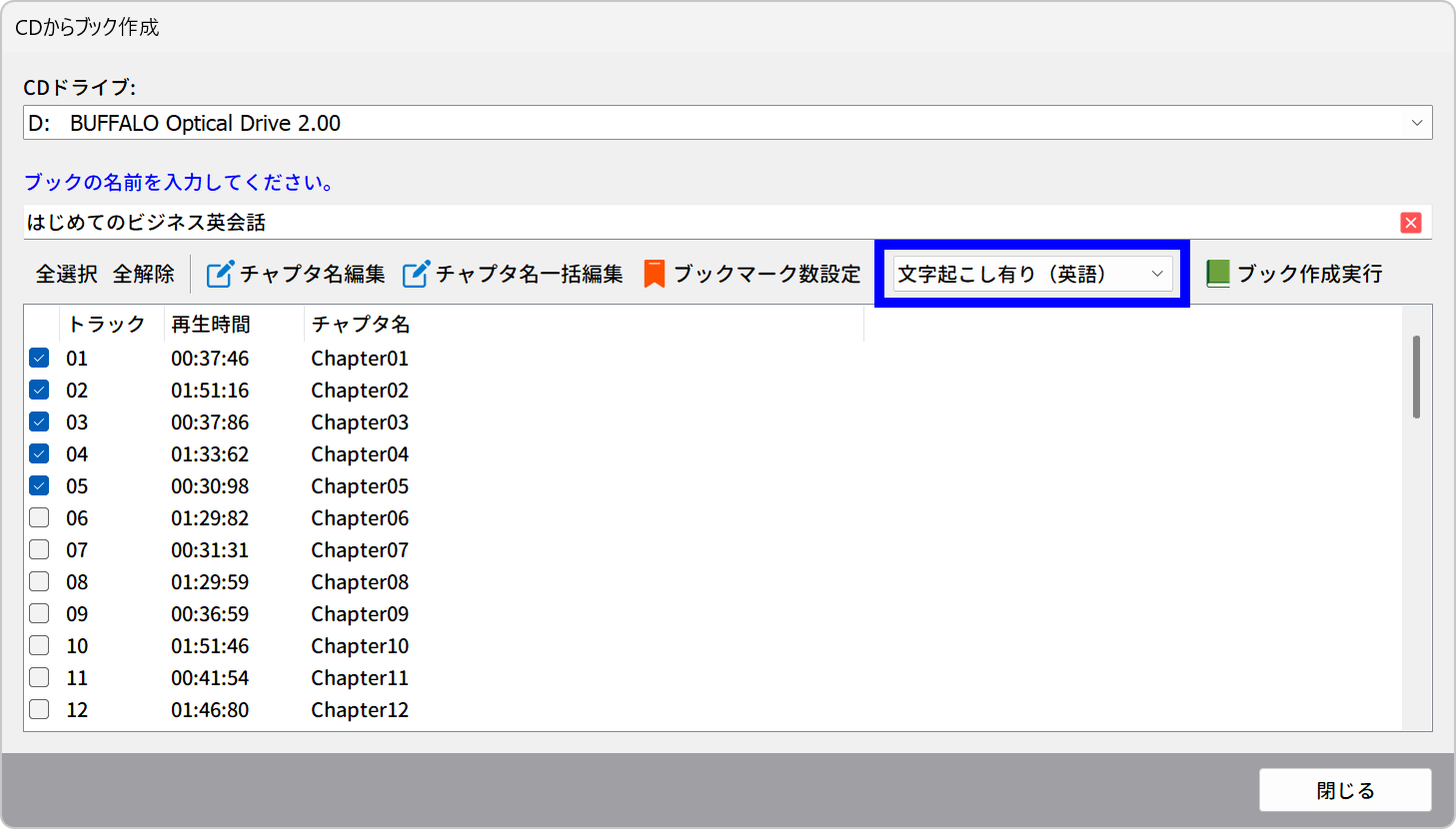Select the Chapter06 name cell
1456x829 pixels.
(360, 517)
